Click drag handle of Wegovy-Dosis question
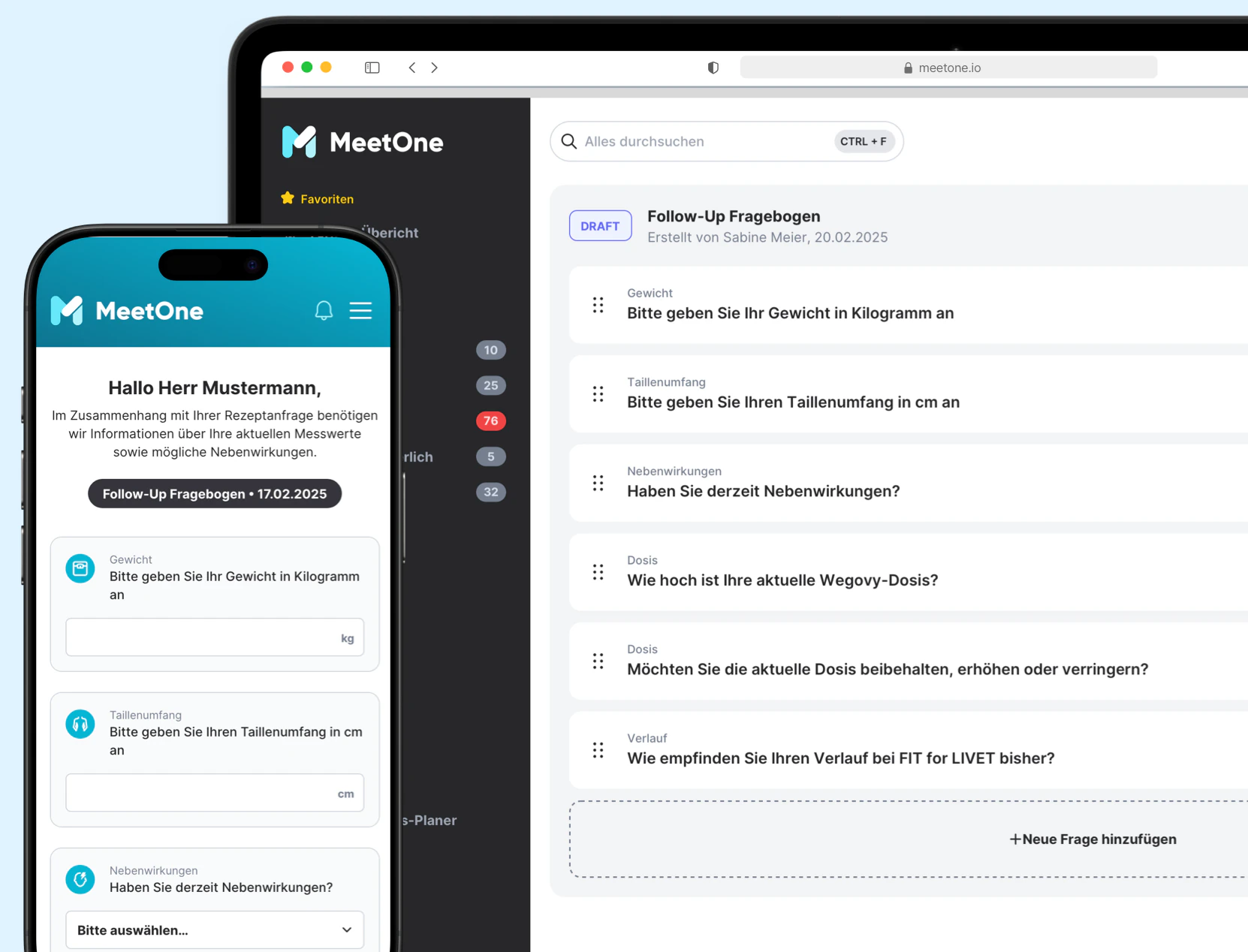 click(x=598, y=572)
